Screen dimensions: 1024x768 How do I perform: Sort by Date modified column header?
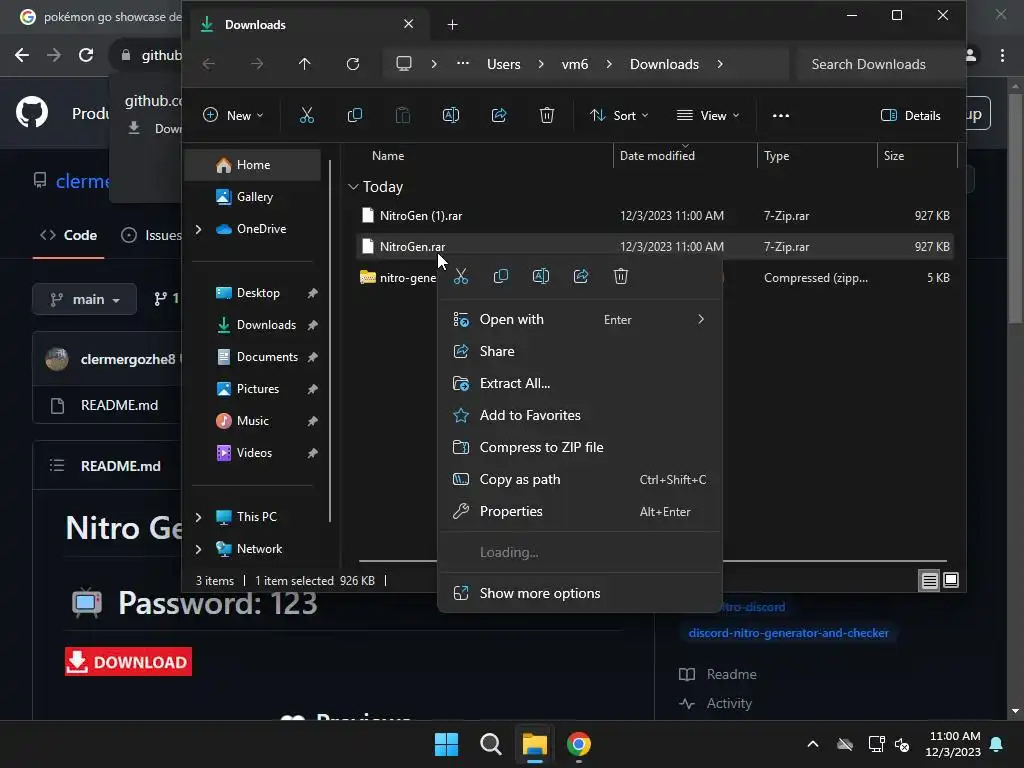tap(685, 155)
